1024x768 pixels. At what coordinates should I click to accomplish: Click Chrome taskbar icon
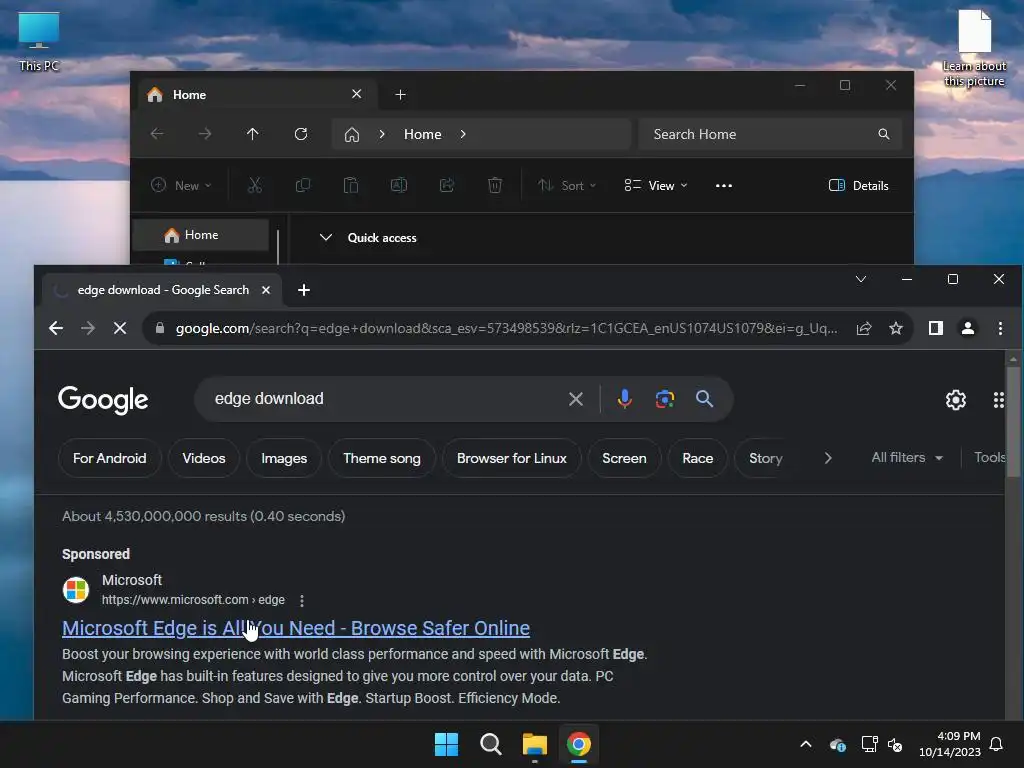coord(579,744)
